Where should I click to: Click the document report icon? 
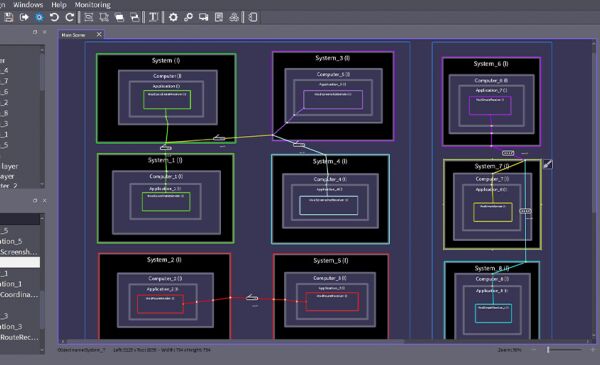click(219, 17)
